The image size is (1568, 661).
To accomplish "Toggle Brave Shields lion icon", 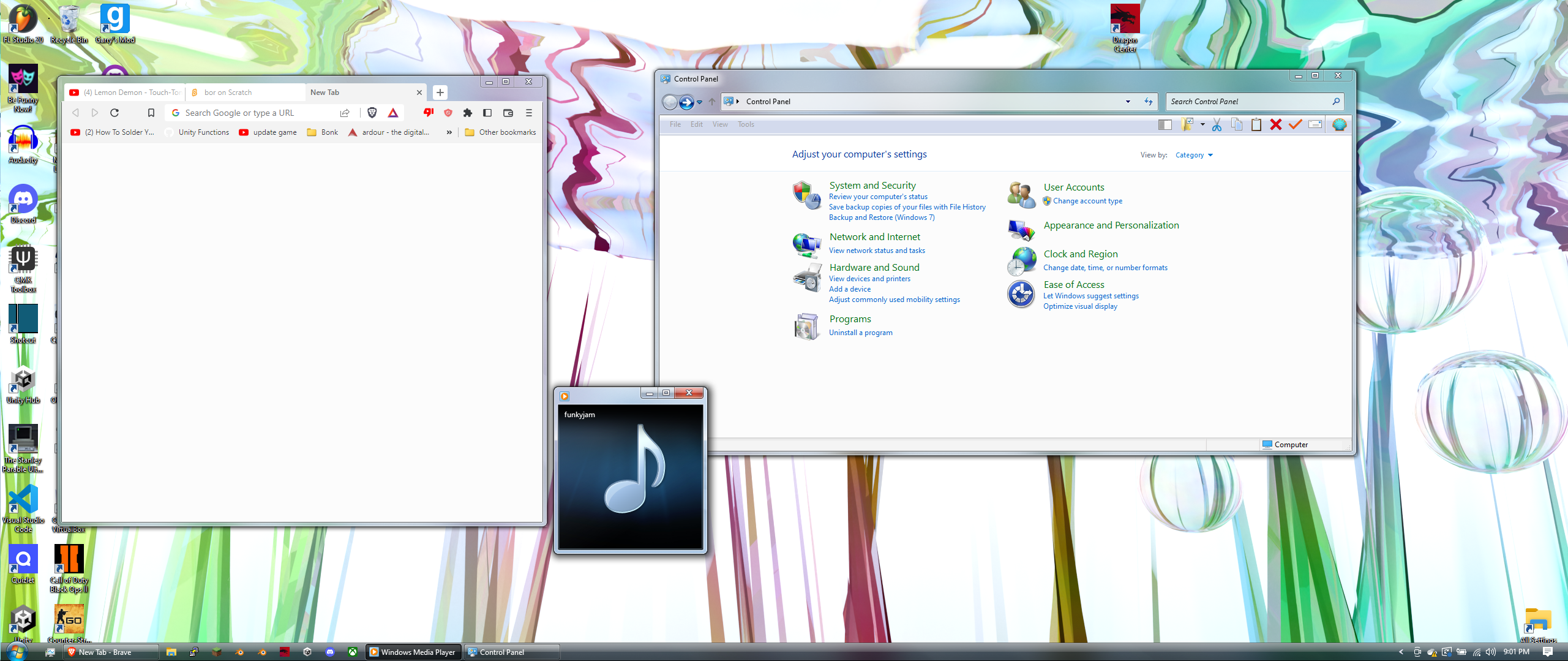I will coord(372,113).
